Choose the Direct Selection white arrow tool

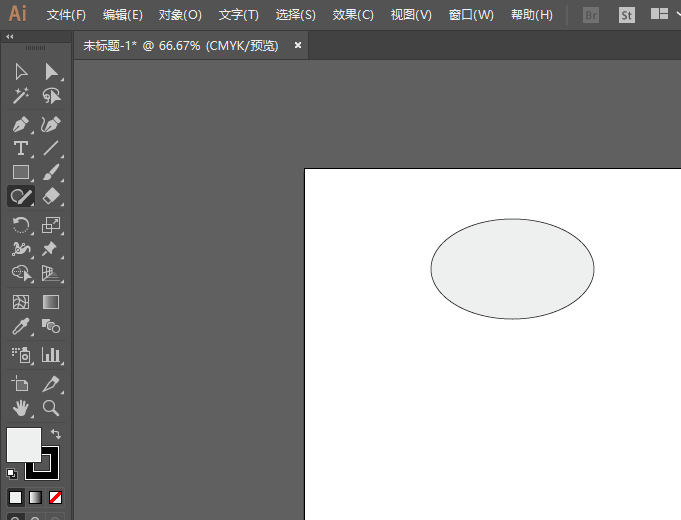[x=52, y=72]
